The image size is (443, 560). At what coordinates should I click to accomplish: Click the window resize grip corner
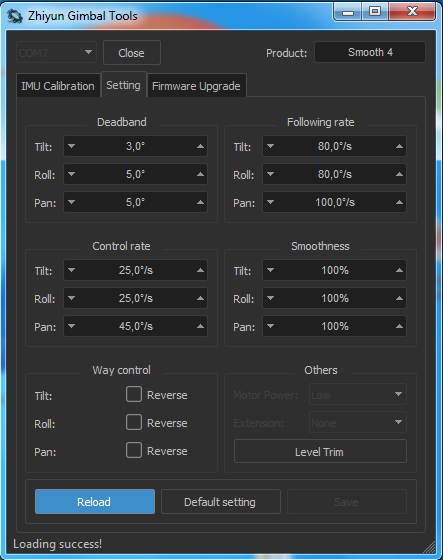click(430, 547)
